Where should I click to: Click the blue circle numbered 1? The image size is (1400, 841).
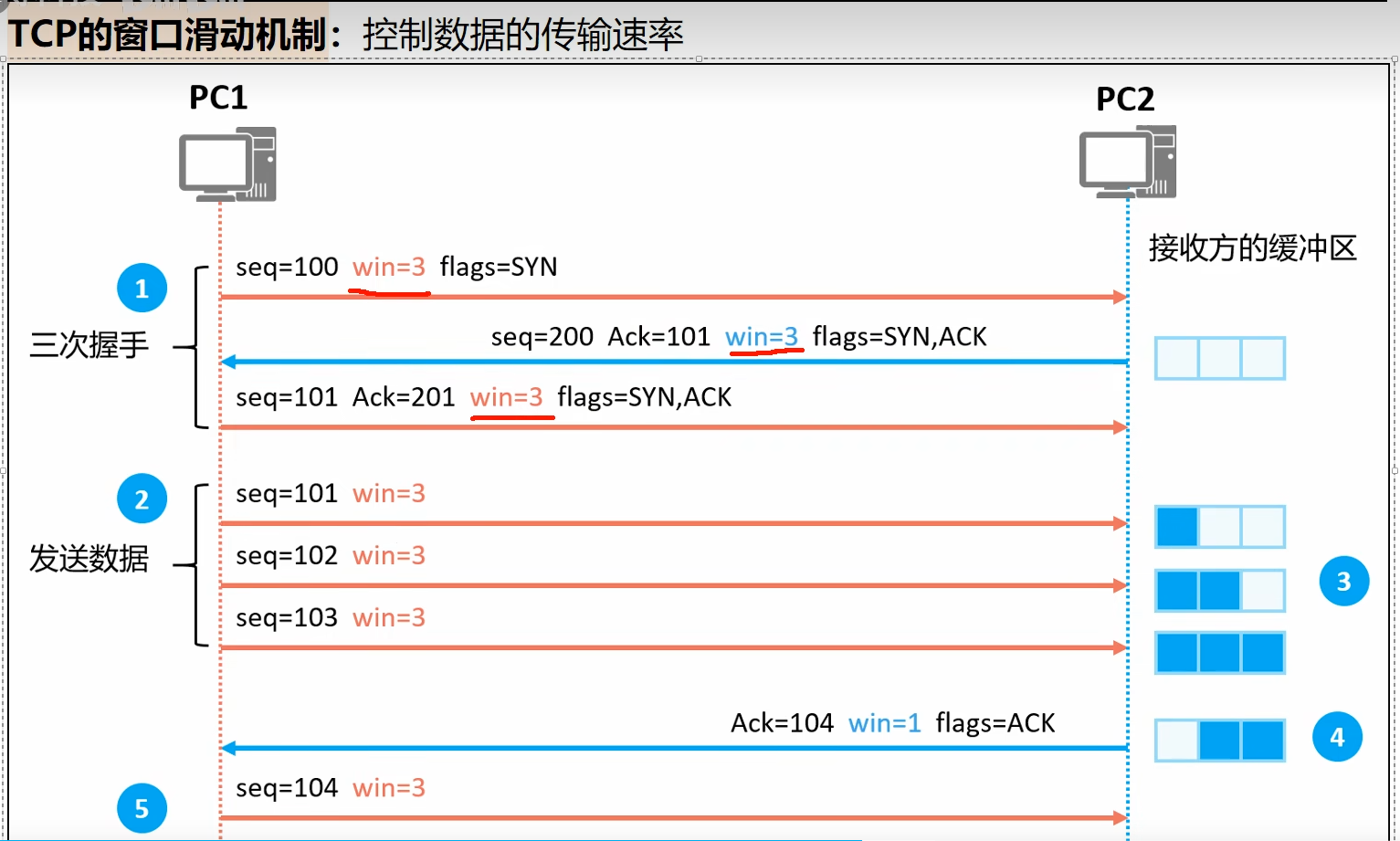[142, 289]
